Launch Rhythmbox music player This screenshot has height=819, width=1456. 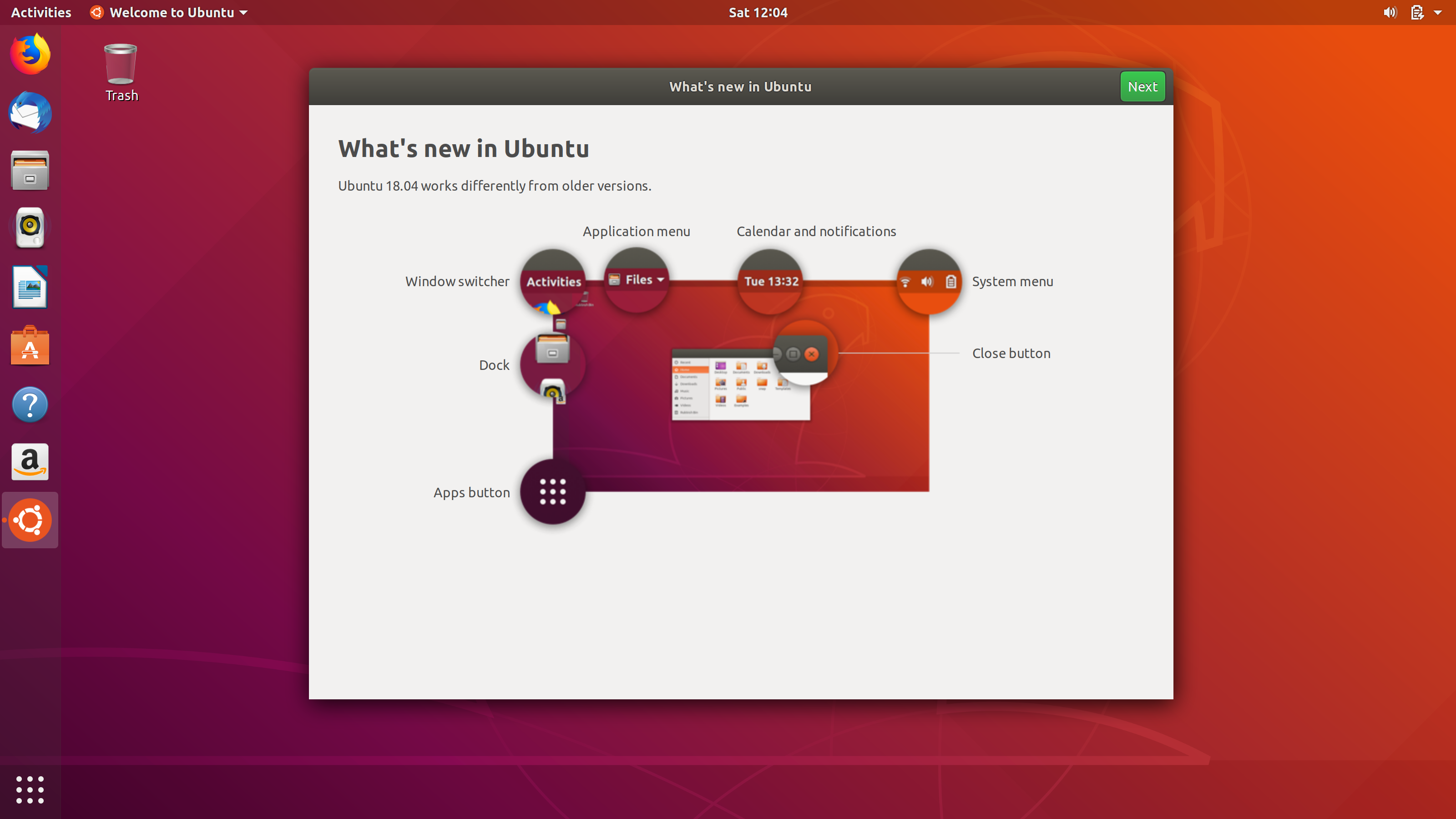(x=30, y=228)
